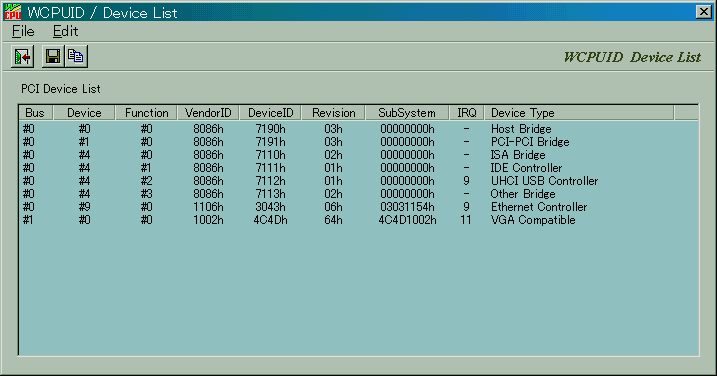717x376 pixels.
Task: Select the PCI-PCI Bridge row
Action: [358, 142]
